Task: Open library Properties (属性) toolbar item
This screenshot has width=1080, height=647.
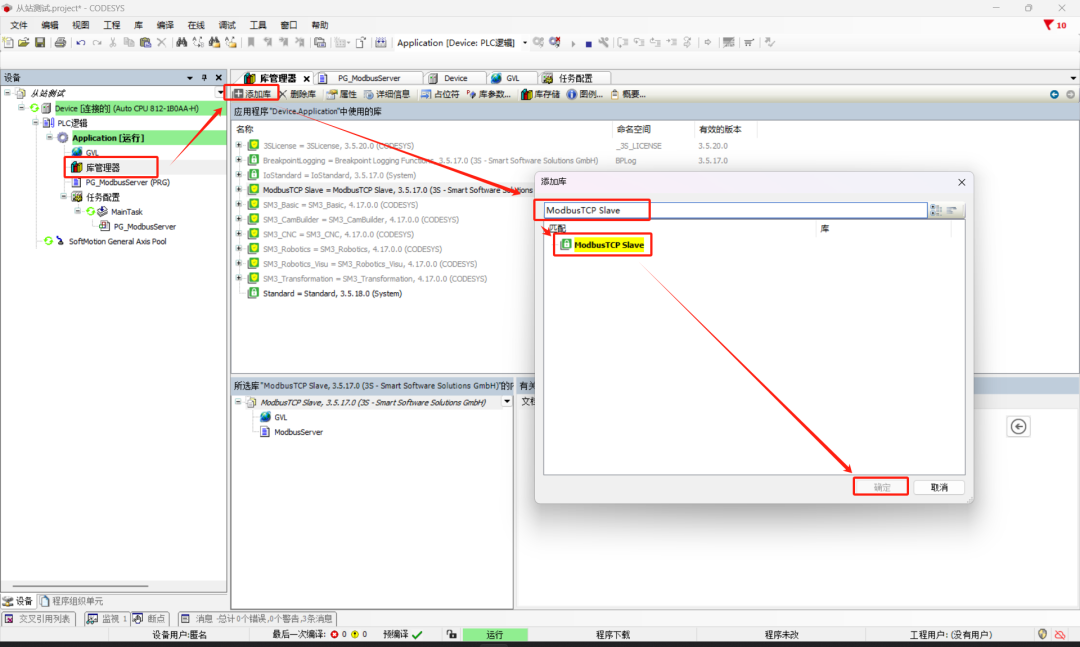Action: pos(342,94)
